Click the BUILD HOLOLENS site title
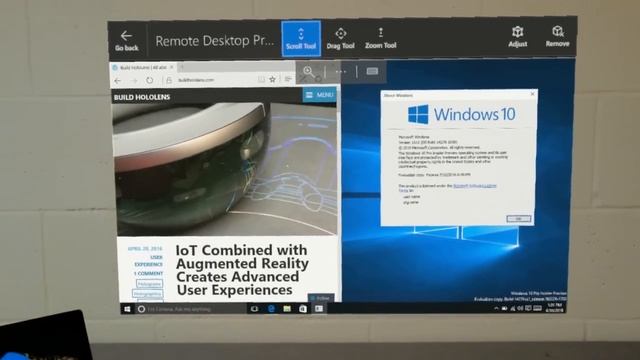The image size is (640, 360). point(142,97)
